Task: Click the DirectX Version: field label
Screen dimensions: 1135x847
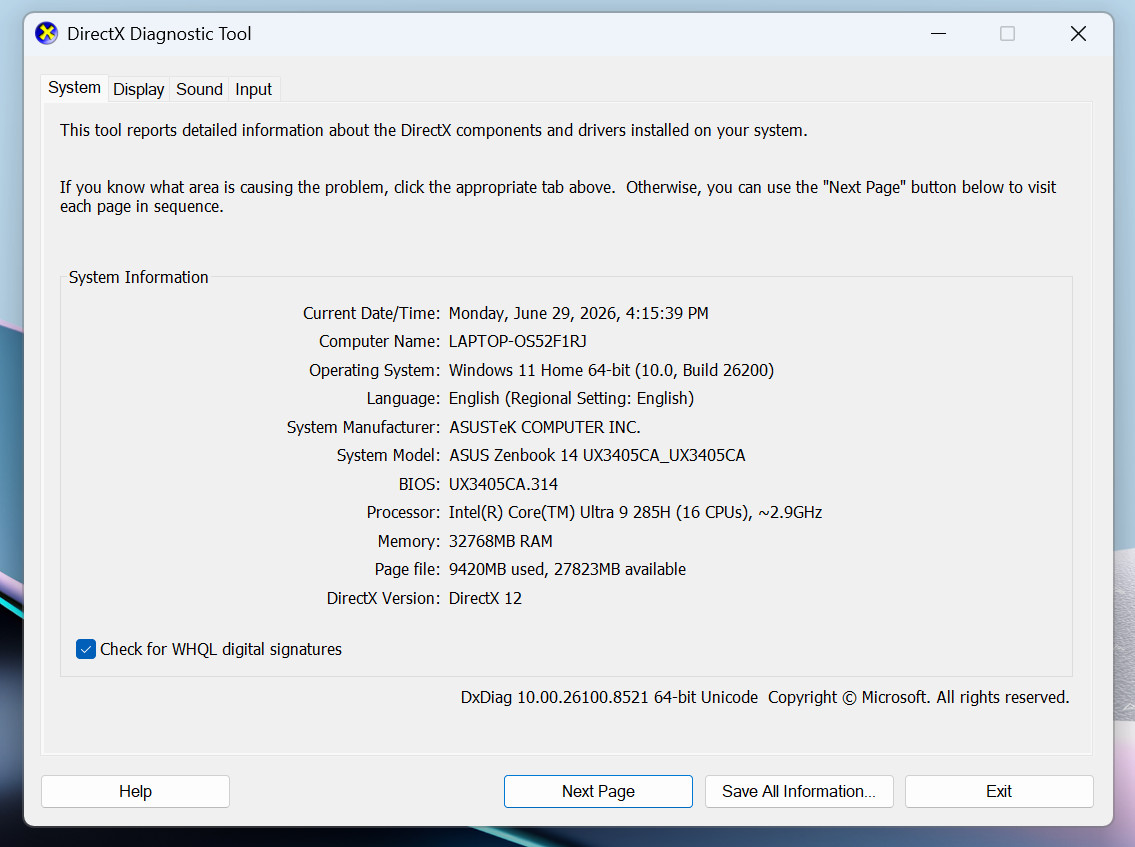Action: (x=383, y=599)
